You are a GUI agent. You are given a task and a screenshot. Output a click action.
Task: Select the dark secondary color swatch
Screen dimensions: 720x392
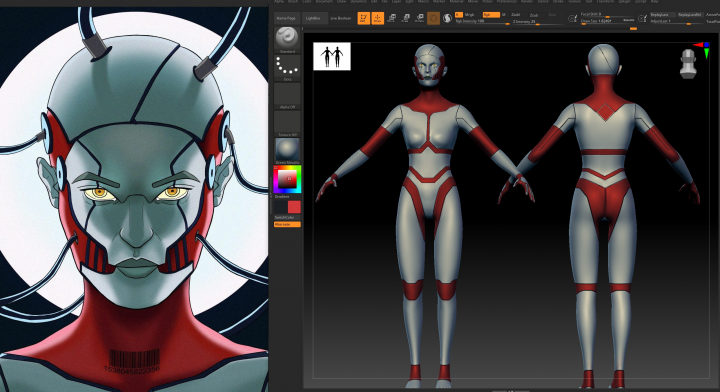[x=281, y=207]
